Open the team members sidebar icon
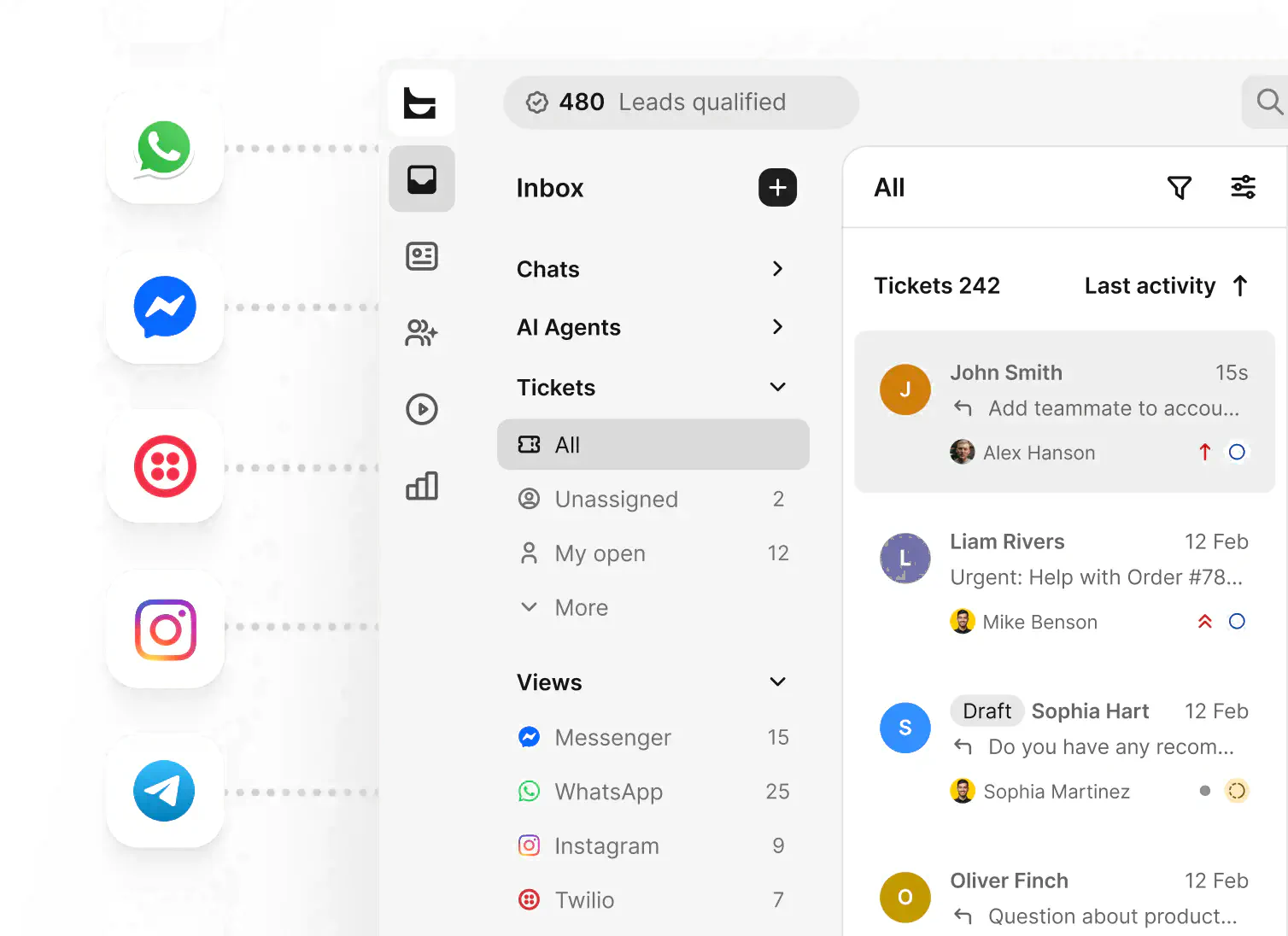The image size is (1288, 936). [x=422, y=332]
